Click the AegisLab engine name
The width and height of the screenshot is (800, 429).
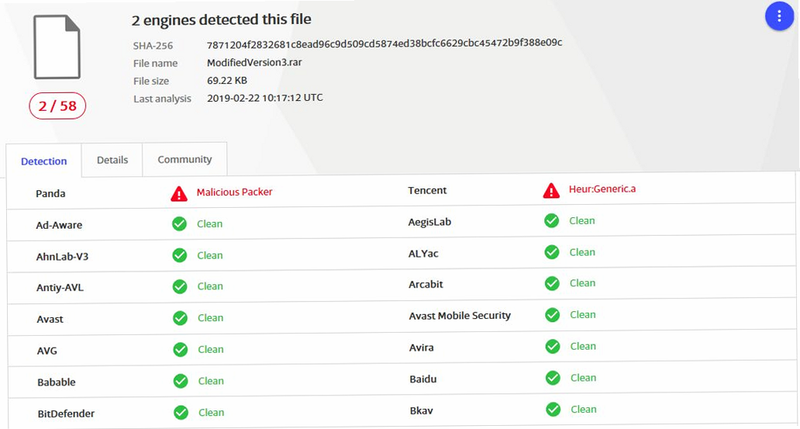430,222
